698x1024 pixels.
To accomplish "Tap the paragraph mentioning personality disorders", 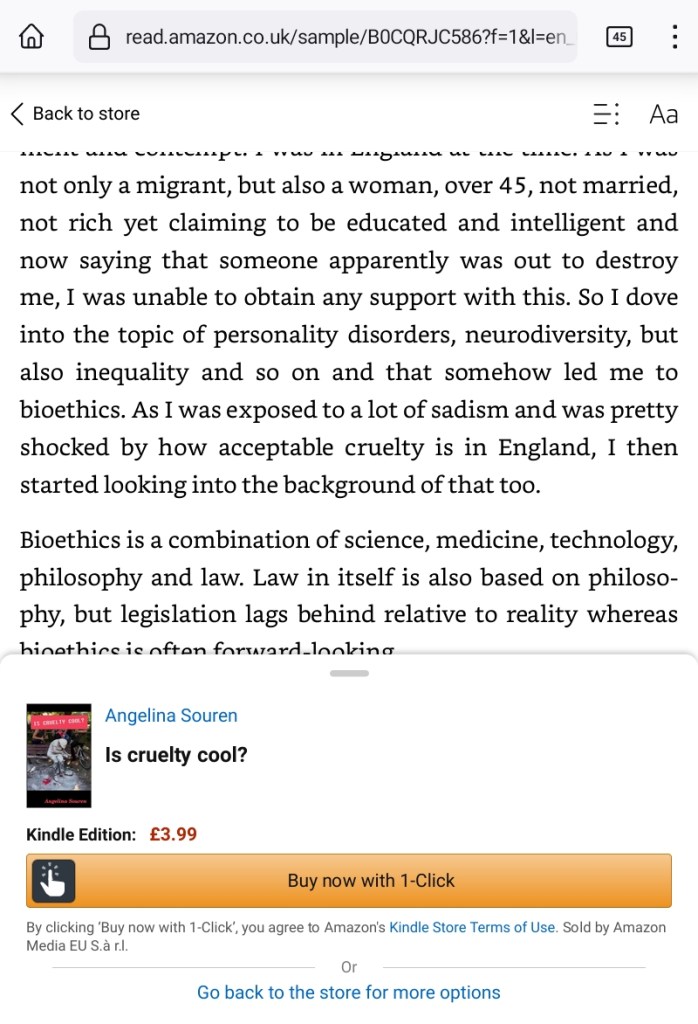I will click(349, 334).
